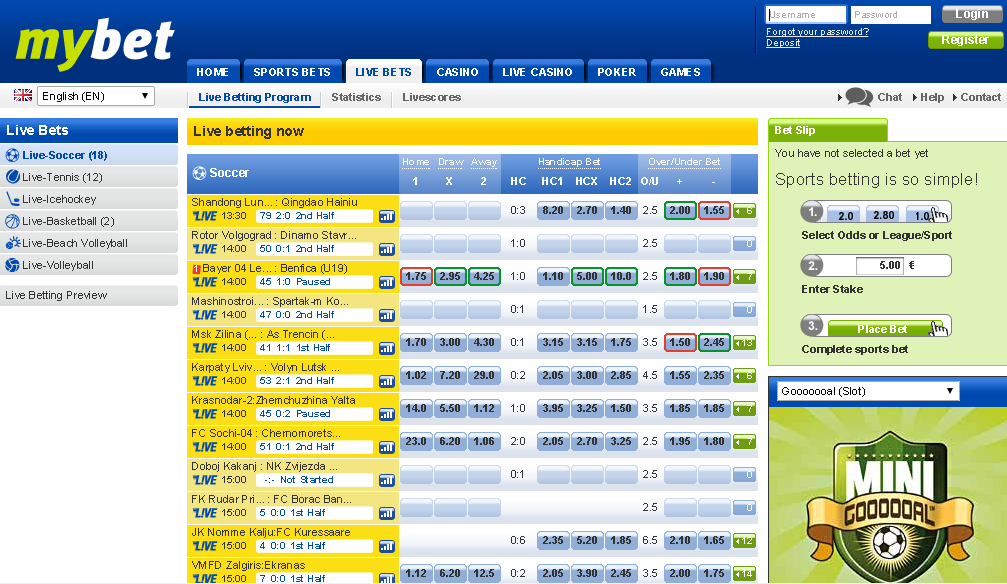Click the Username input field
The height and width of the screenshot is (584, 1007).
click(805, 15)
